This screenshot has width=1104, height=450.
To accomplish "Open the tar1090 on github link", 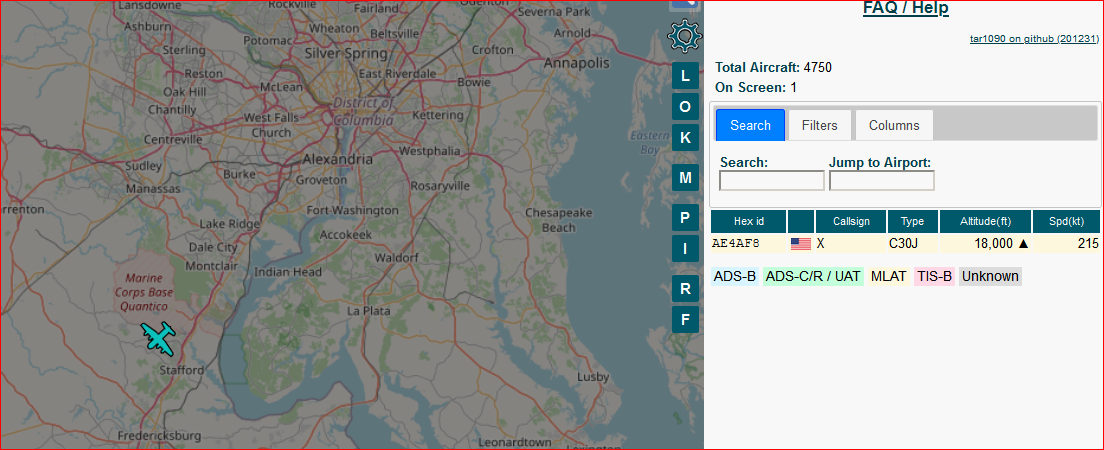I will click(1034, 39).
